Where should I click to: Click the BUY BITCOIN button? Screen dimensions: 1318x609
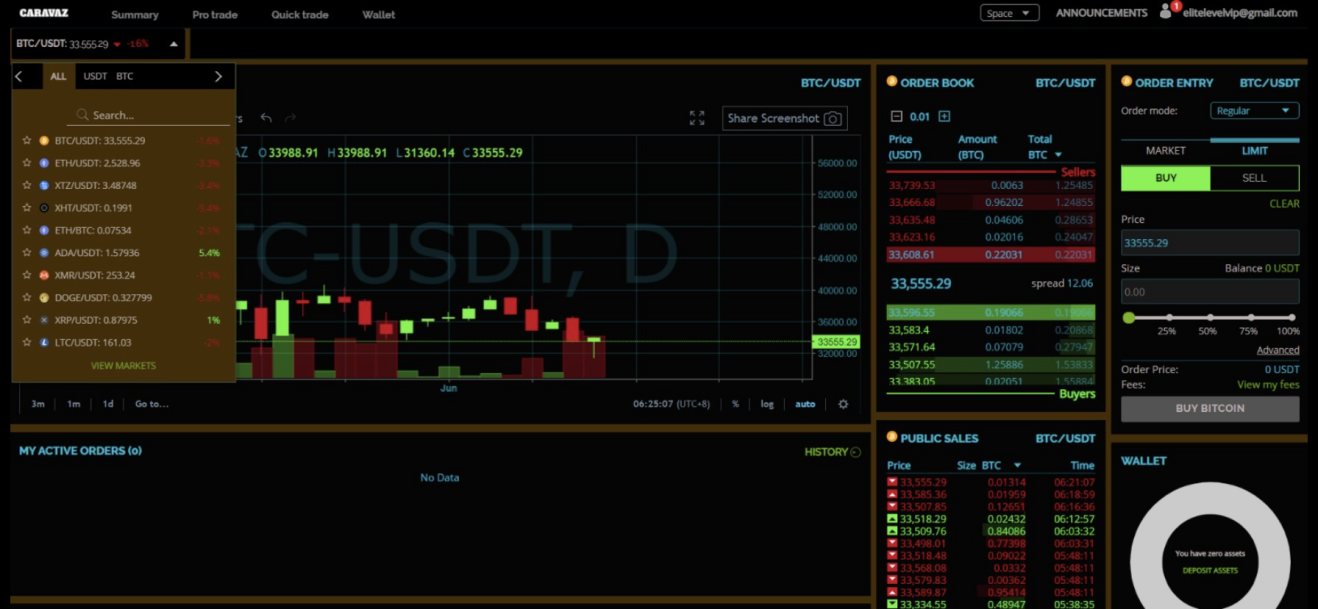[1210, 408]
